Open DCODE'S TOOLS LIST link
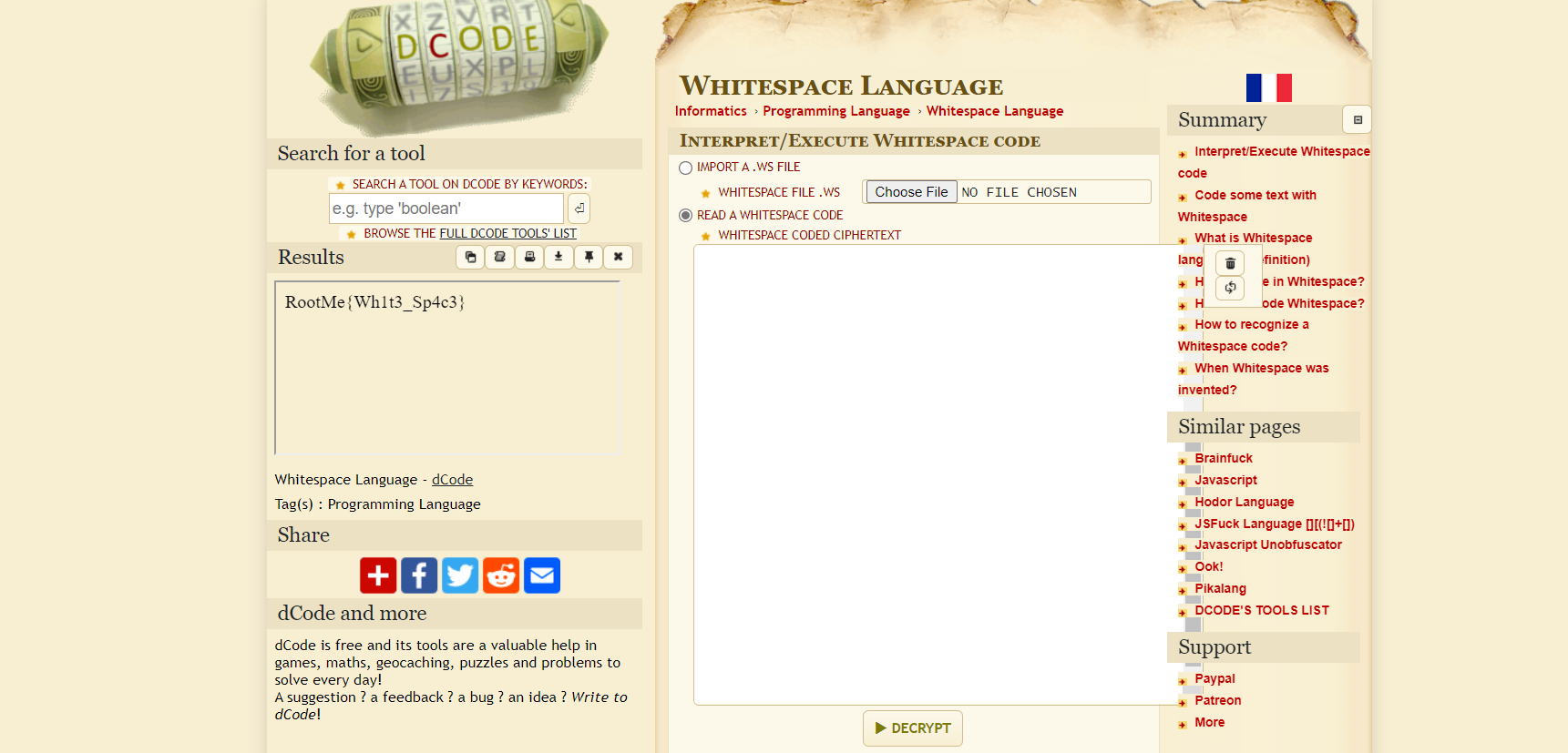 pos(1262,611)
